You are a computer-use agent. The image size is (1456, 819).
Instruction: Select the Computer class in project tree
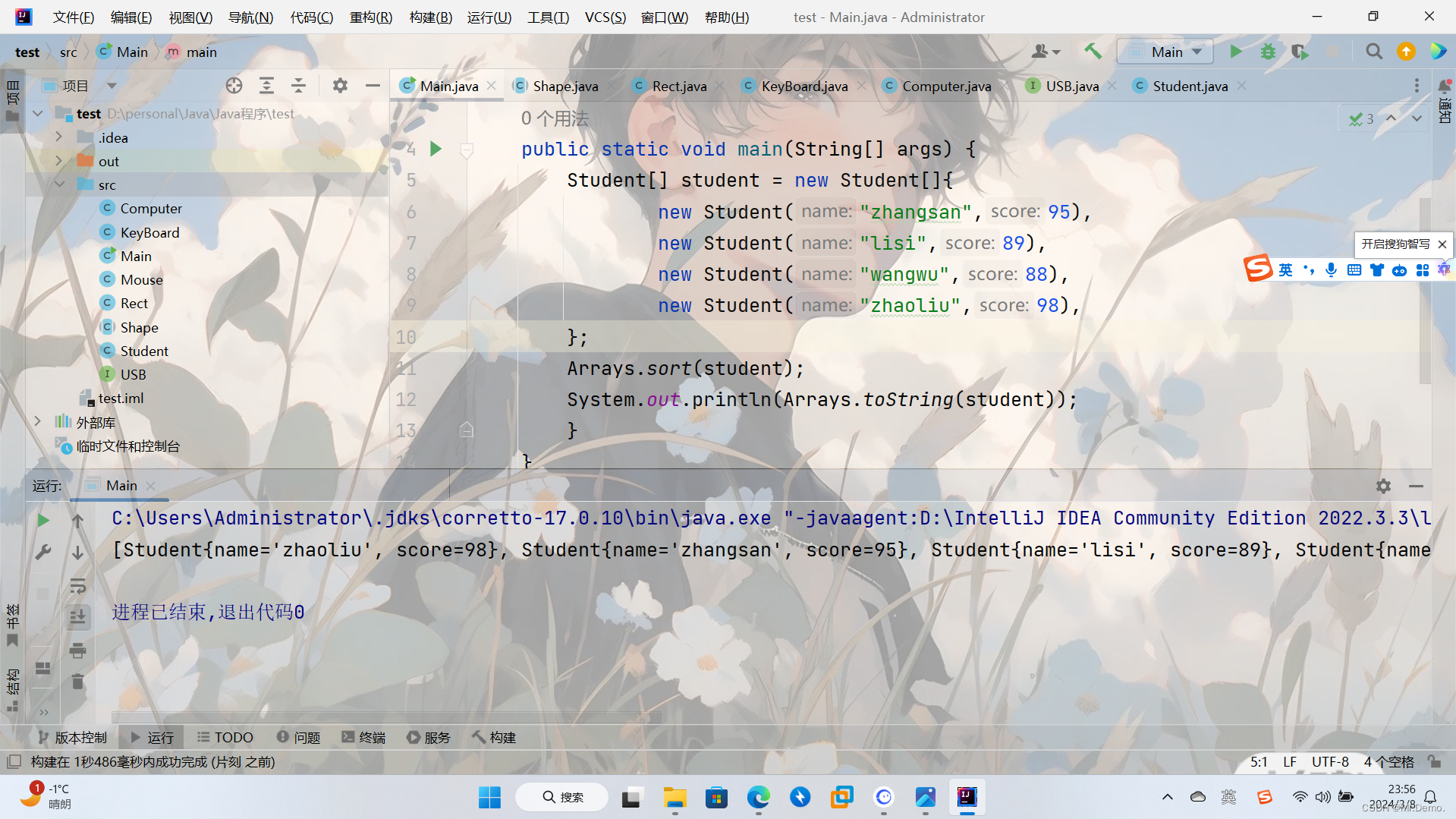(151, 208)
